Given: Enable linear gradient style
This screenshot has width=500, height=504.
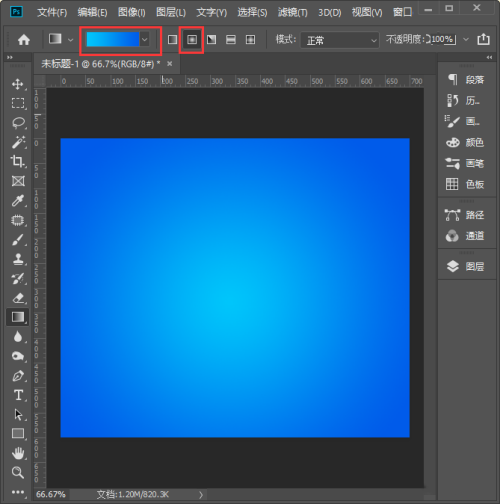Looking at the screenshot, I should point(172,40).
